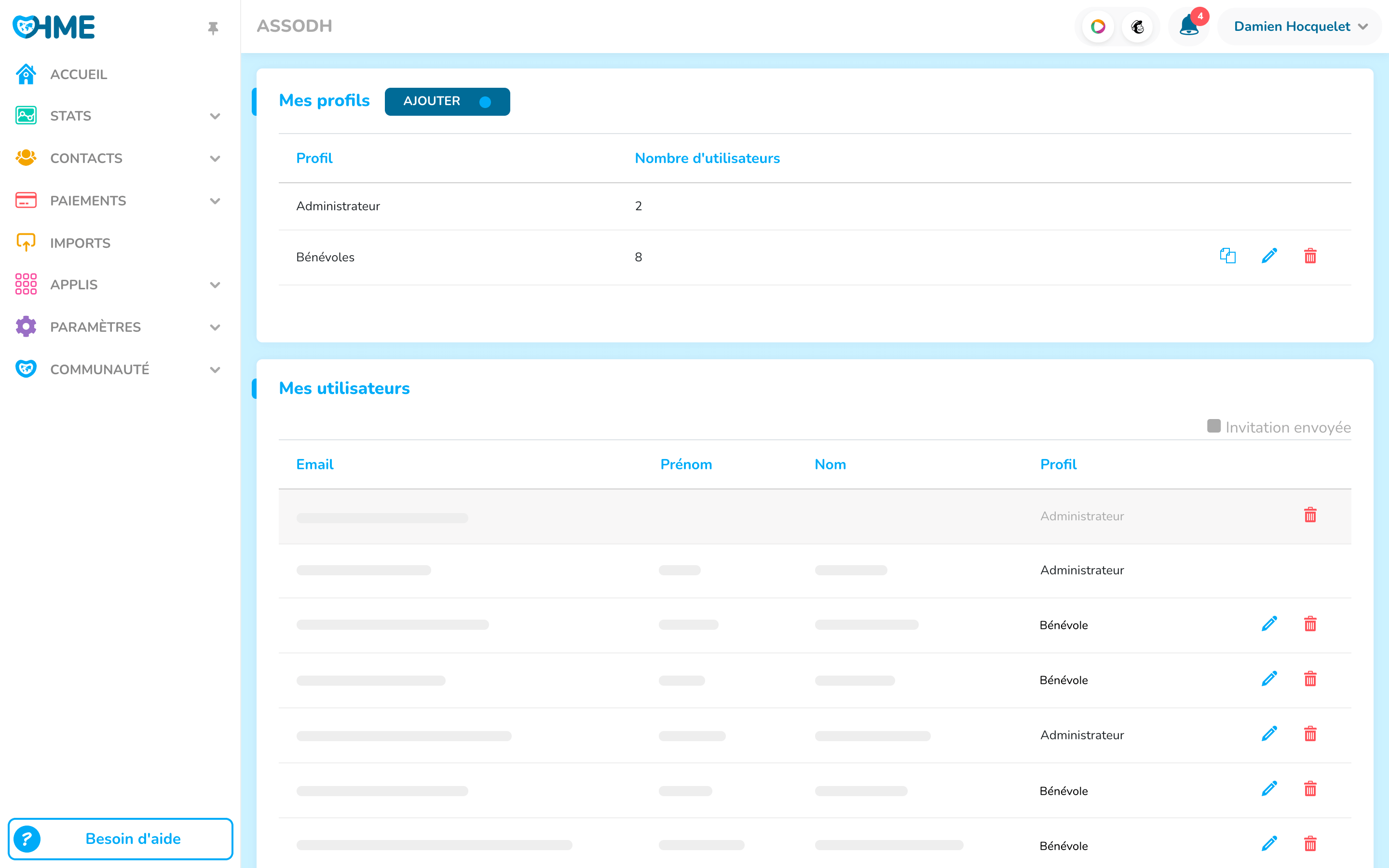Expand the STATS menu chevron
Screen dimensions: 1389x868
pyautogui.click(x=215, y=117)
